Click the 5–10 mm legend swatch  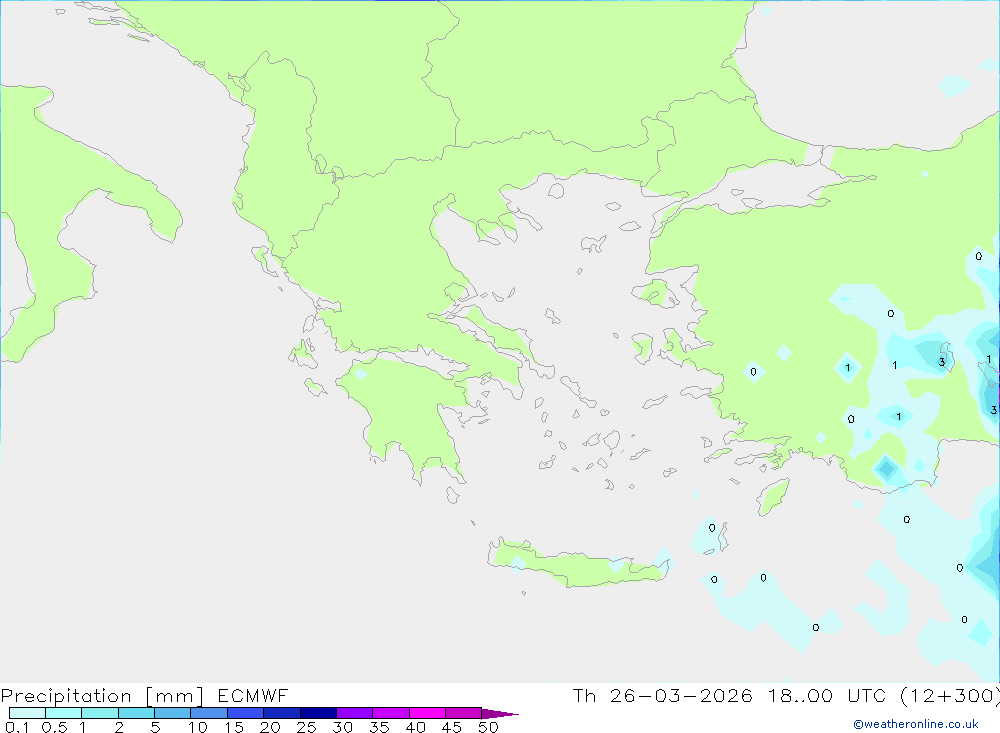[172, 713]
